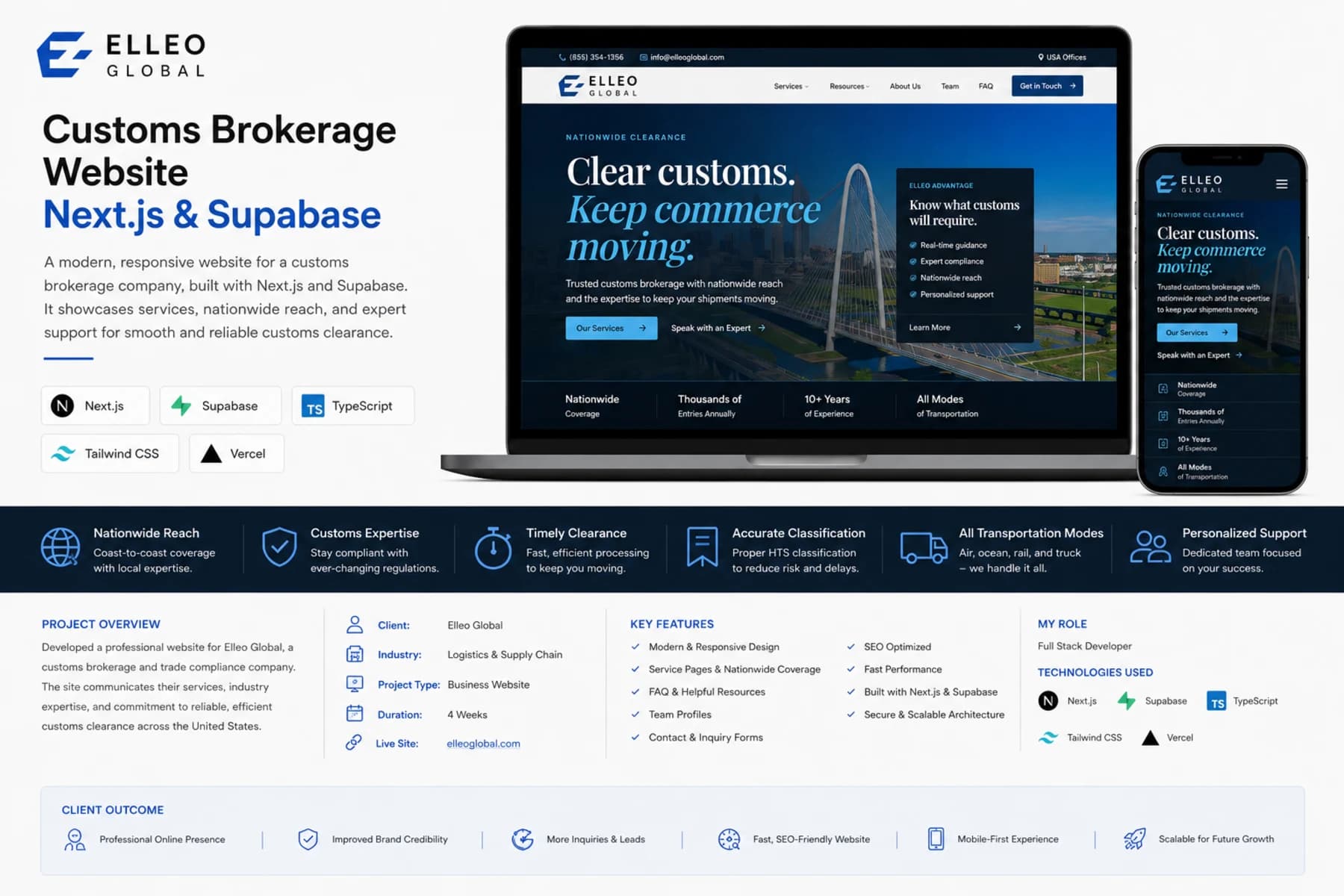
Task: Click the Vercel icon under Technologies Used
Action: pyautogui.click(x=1150, y=738)
